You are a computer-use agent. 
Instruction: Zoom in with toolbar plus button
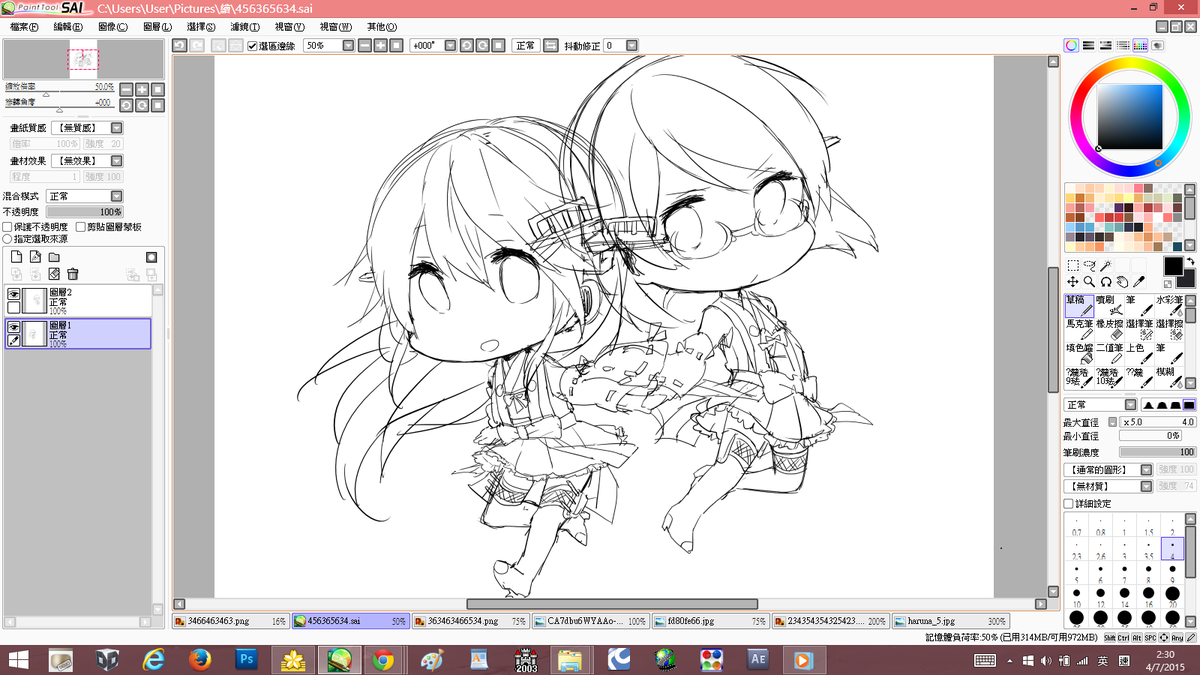[381, 46]
